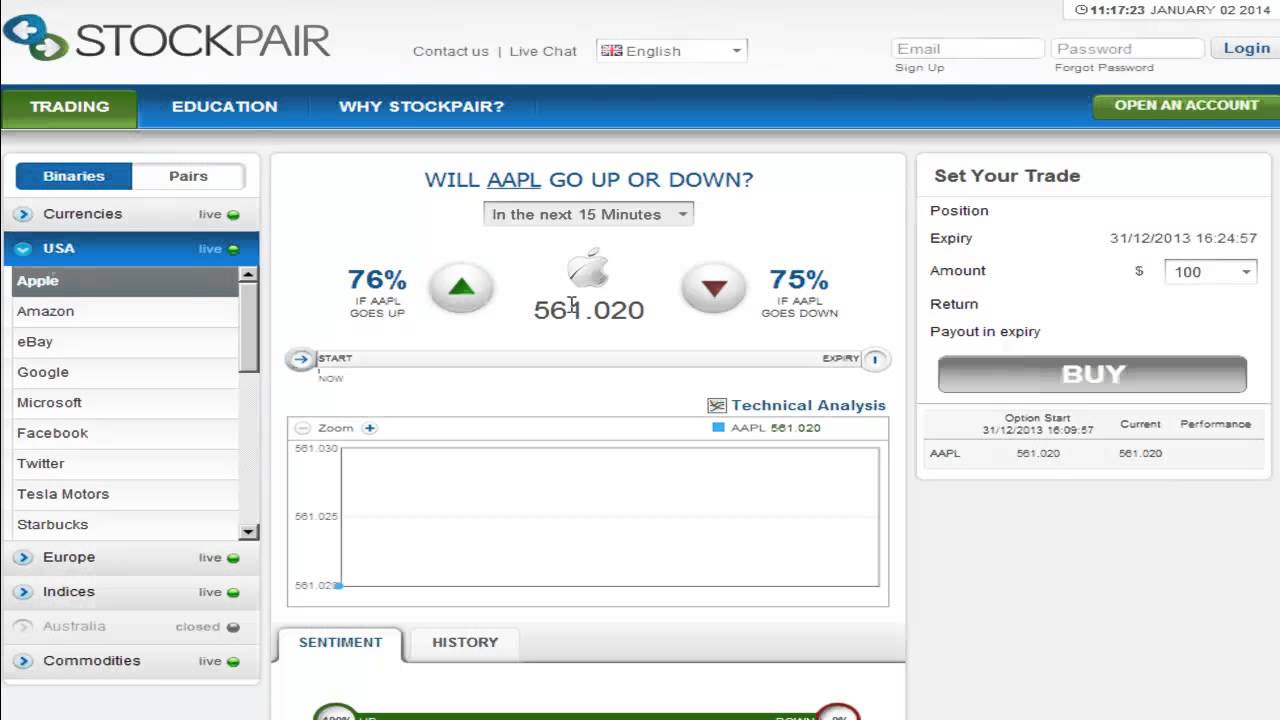This screenshot has height=720, width=1280.
Task: Click the 76% IF AAPL GOES UP text
Action: 377,292
